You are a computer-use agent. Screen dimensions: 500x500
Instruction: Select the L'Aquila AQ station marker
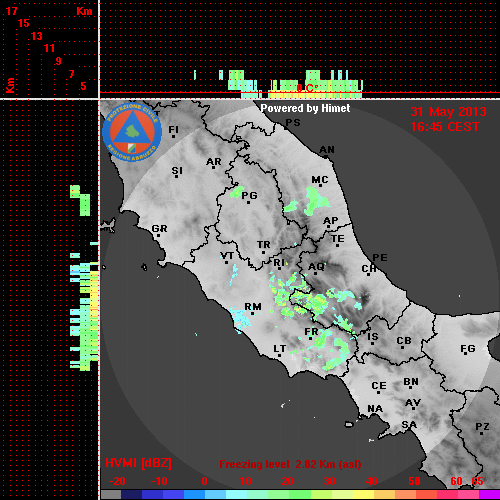click(315, 274)
